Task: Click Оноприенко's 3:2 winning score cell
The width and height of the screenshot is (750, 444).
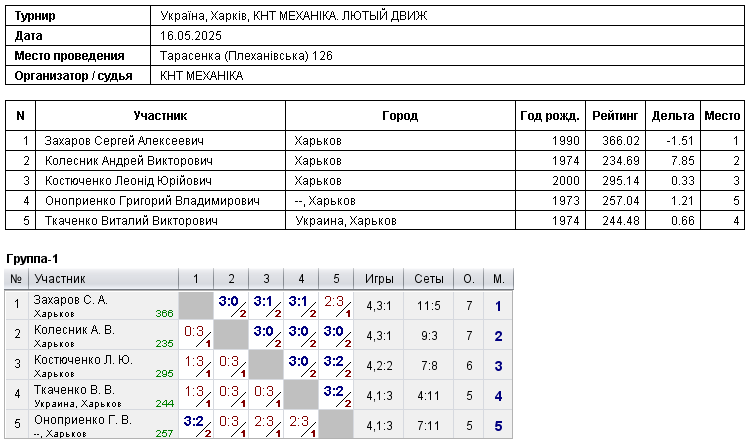Action: (x=196, y=425)
